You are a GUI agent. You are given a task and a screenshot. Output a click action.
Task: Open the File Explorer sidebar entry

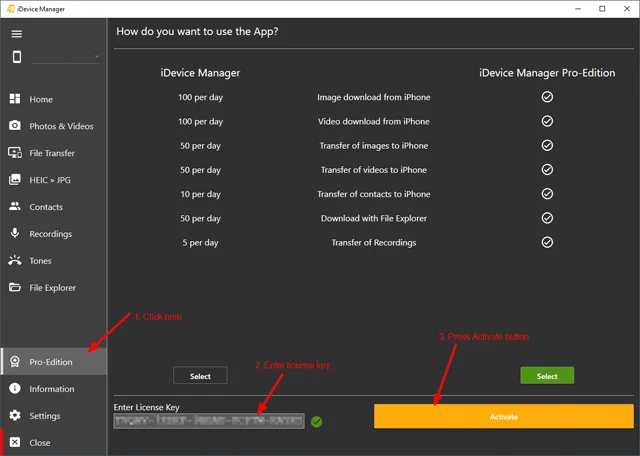[52, 288]
